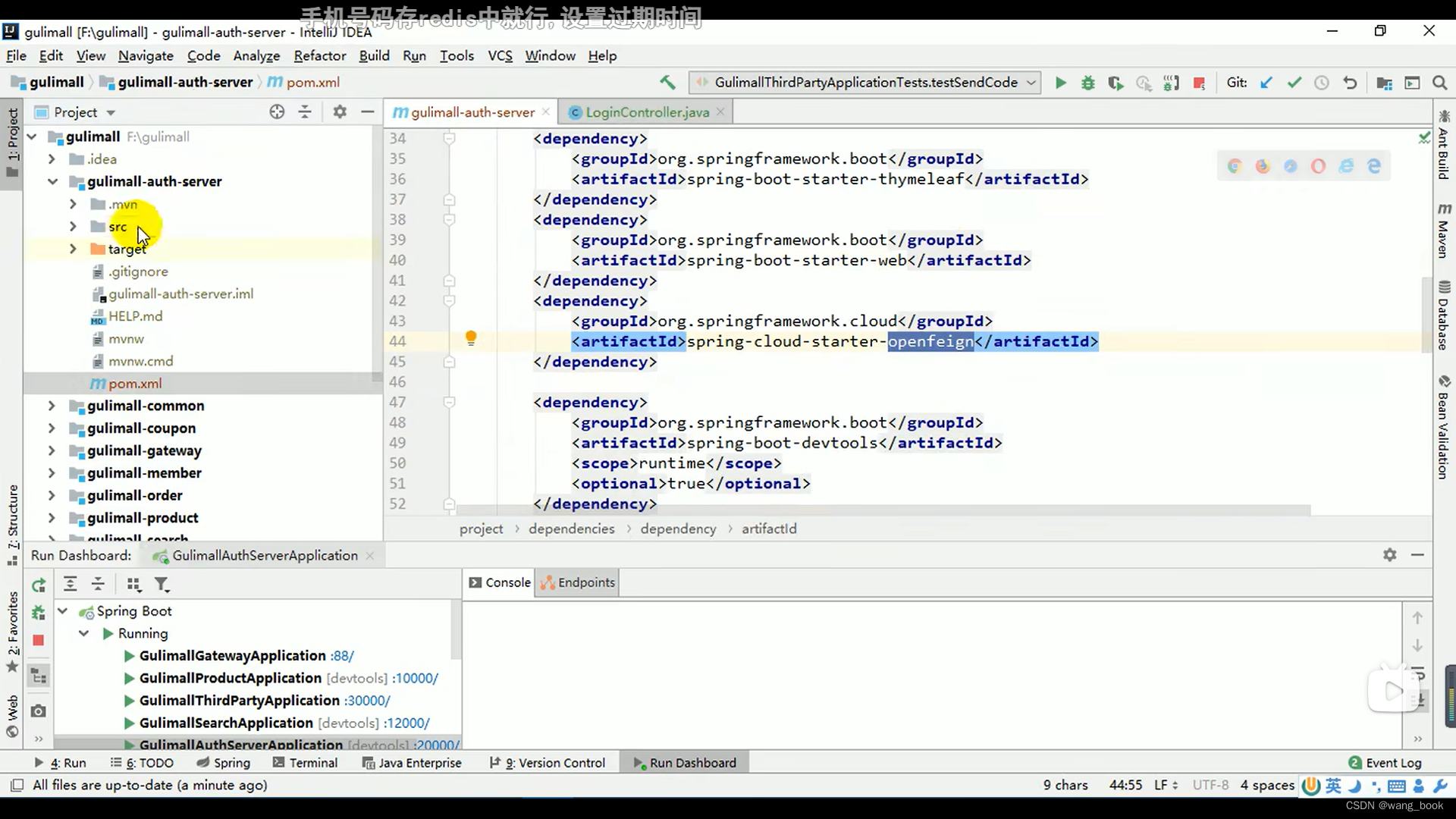Commit changes with Git green checkmark icon

coord(1294,83)
